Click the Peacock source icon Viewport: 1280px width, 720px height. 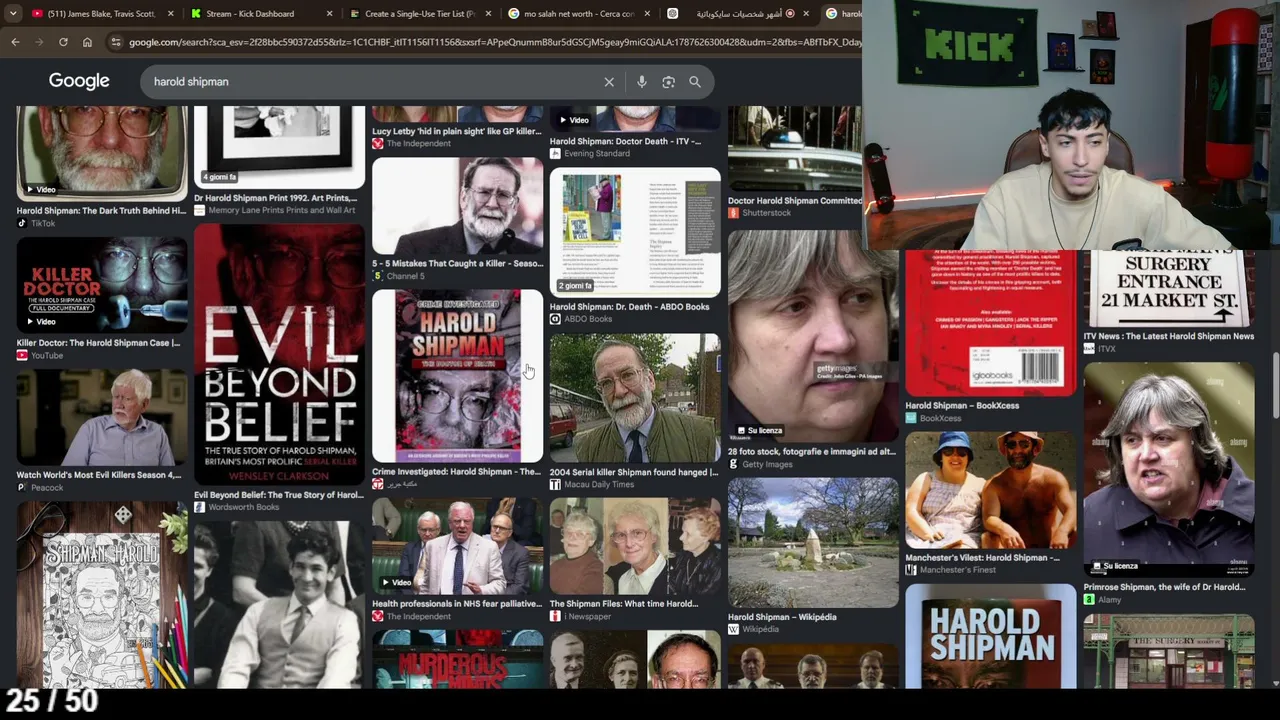[22, 487]
